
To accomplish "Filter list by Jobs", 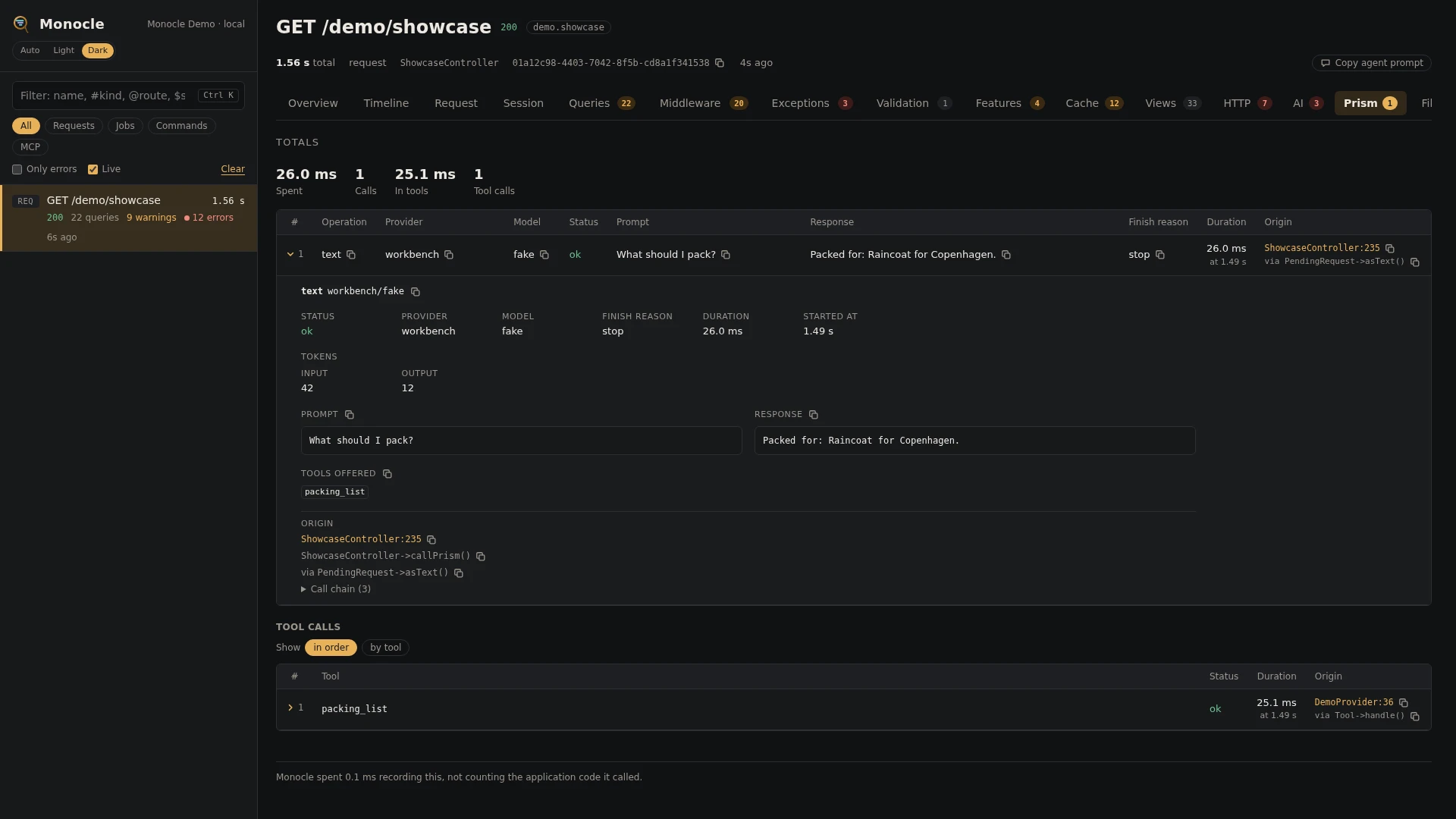I will tap(125, 126).
